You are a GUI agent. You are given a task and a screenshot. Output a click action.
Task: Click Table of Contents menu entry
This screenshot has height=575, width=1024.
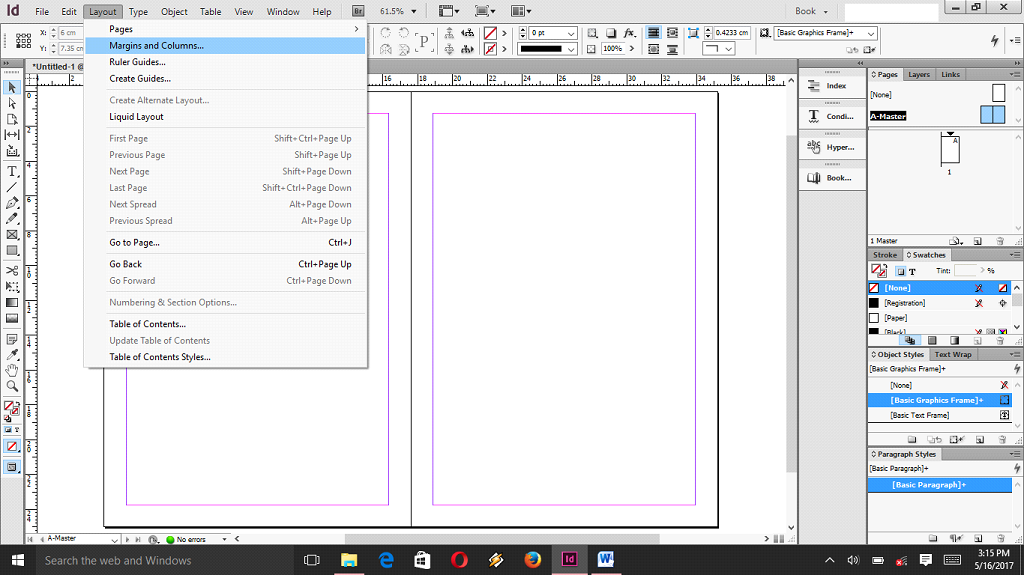[147, 324]
